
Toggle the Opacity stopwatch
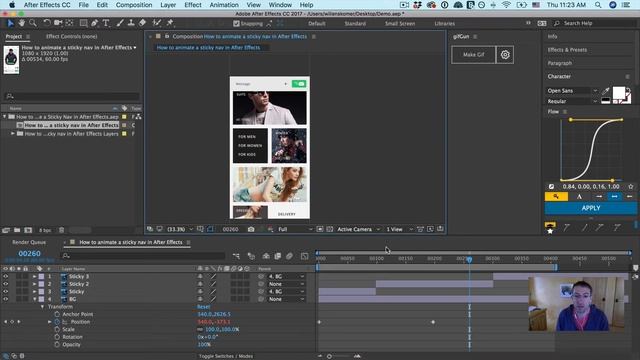tap(57, 344)
